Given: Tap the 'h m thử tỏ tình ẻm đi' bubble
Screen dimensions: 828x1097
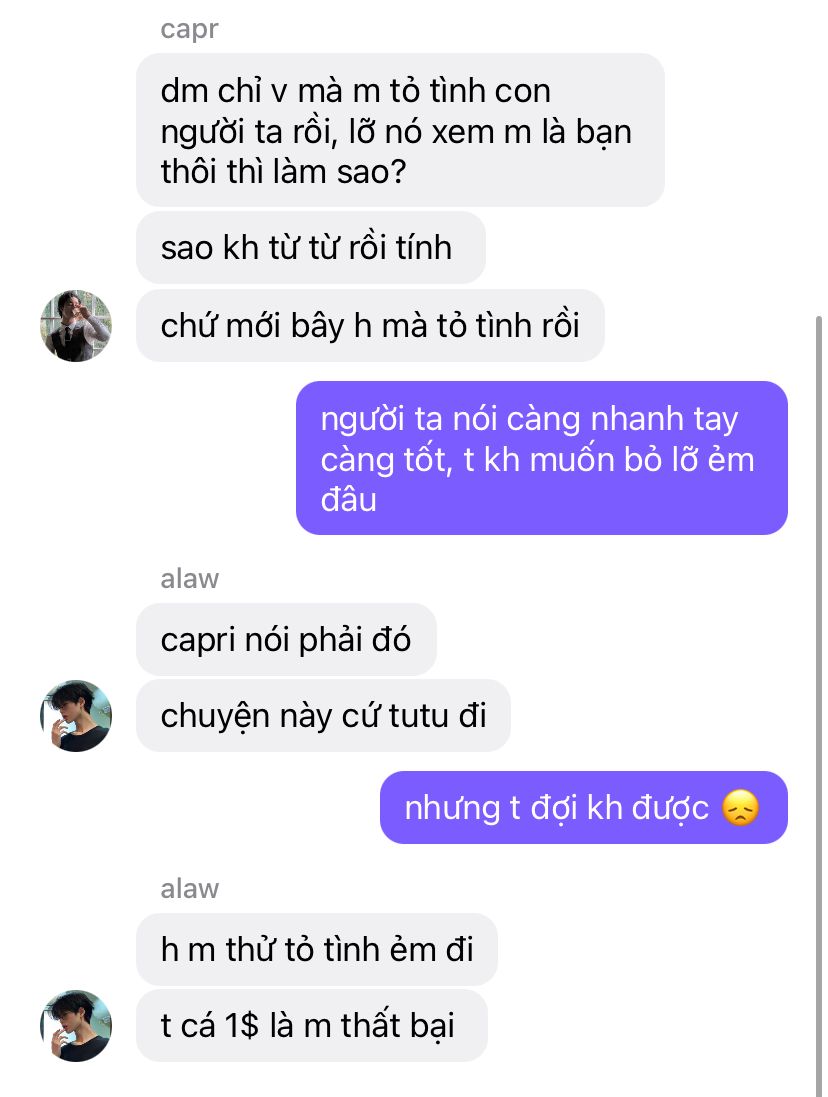Looking at the screenshot, I should [317, 949].
